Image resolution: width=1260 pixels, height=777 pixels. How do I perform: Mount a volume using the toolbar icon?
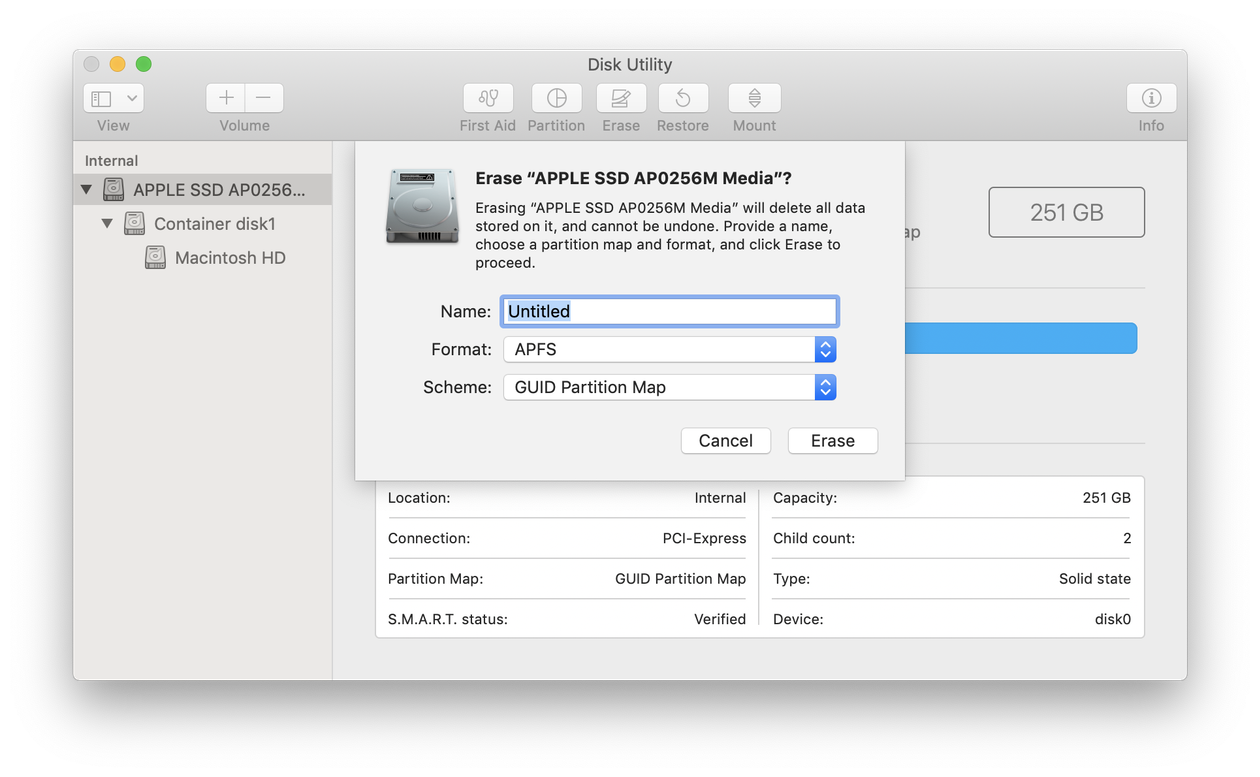pos(753,98)
